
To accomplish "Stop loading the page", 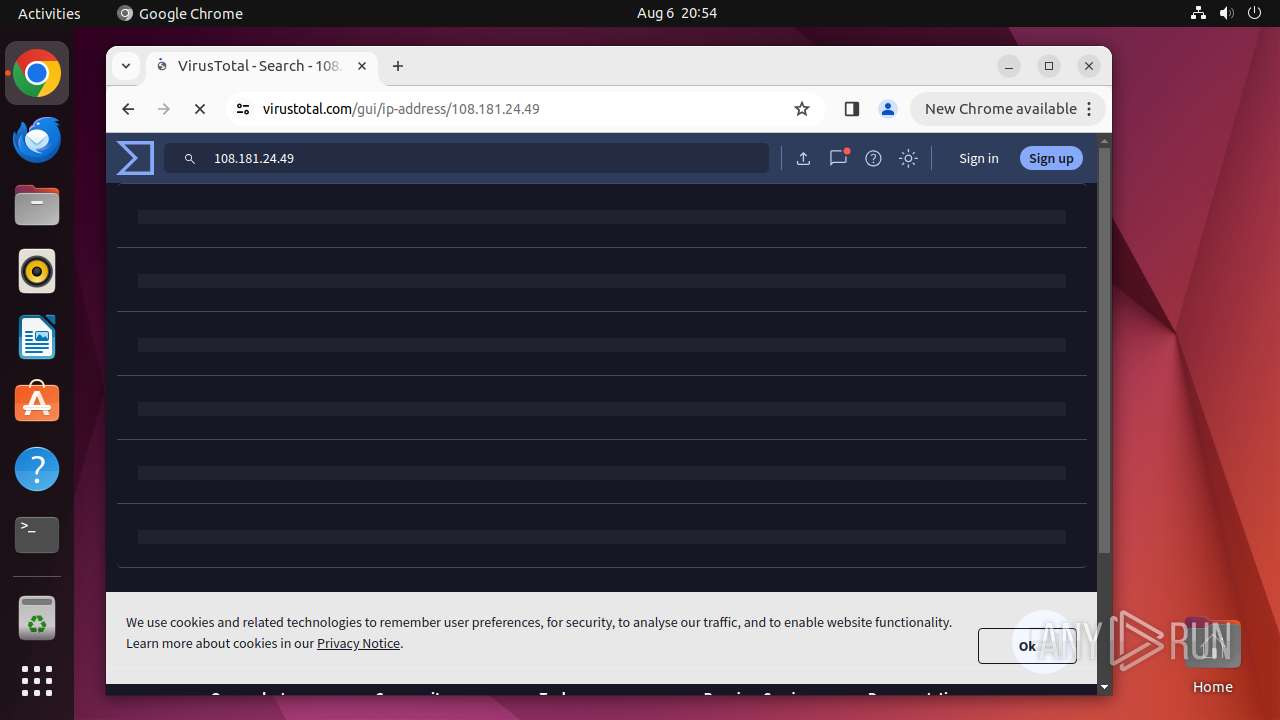I will click(200, 109).
